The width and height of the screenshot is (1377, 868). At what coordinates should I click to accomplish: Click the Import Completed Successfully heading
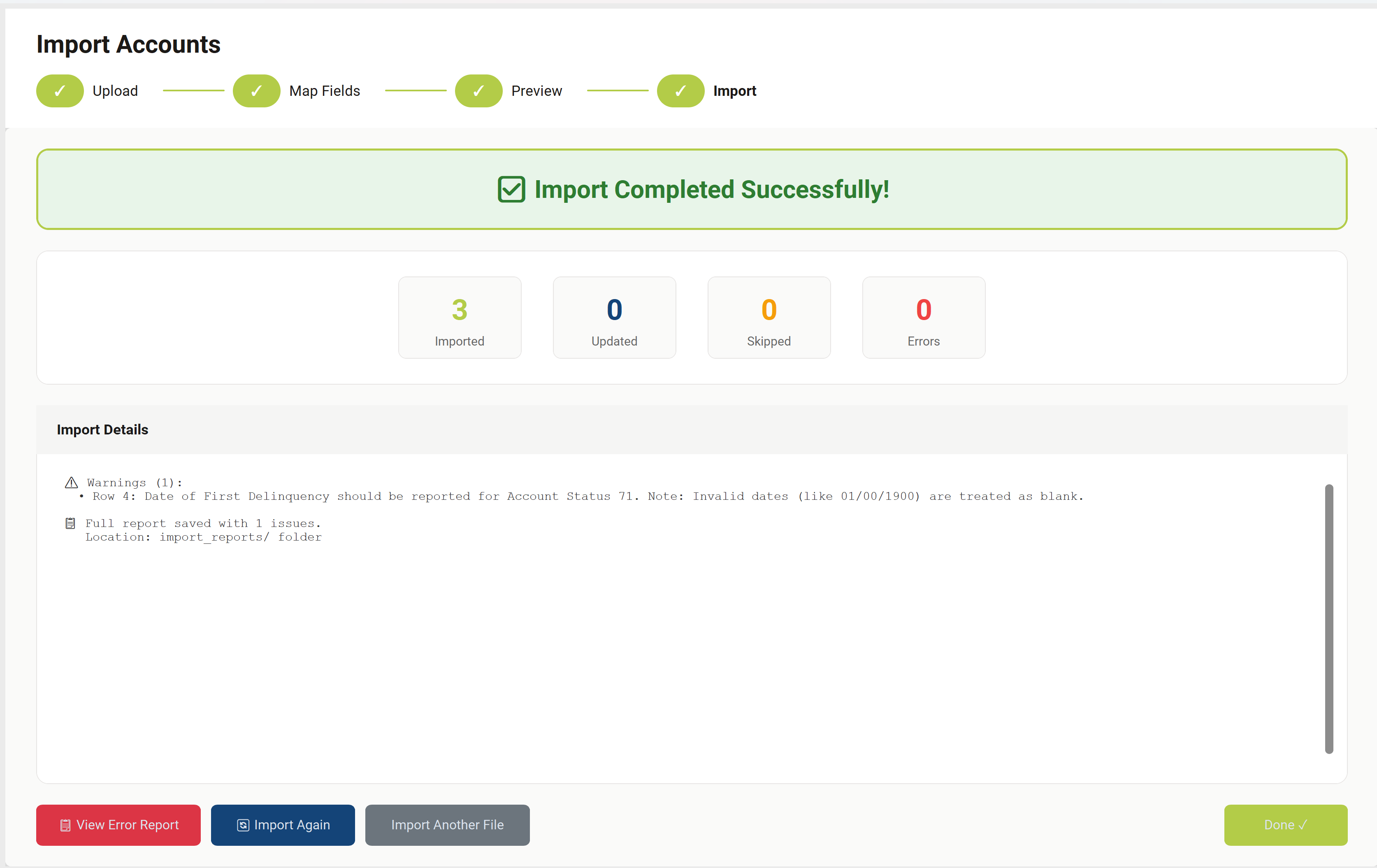711,189
